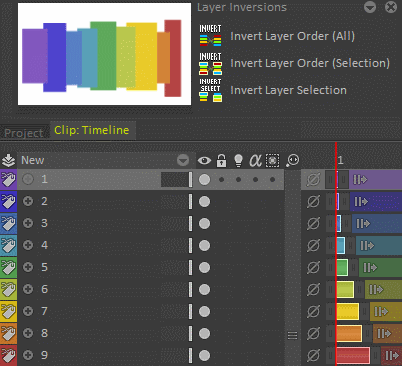Click the post-behavior arrow icon of layer 2

click(361, 202)
